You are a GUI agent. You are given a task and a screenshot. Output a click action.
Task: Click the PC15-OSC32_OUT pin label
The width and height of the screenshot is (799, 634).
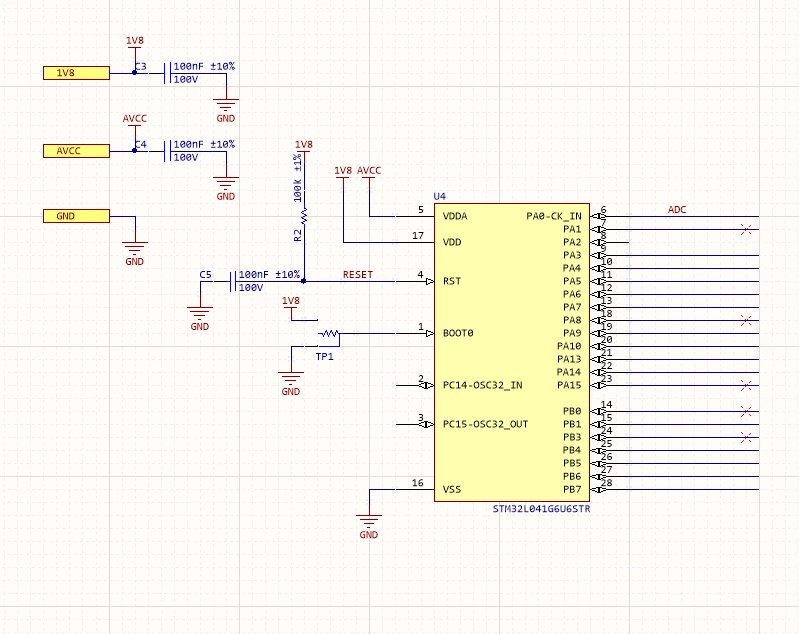tap(486, 424)
